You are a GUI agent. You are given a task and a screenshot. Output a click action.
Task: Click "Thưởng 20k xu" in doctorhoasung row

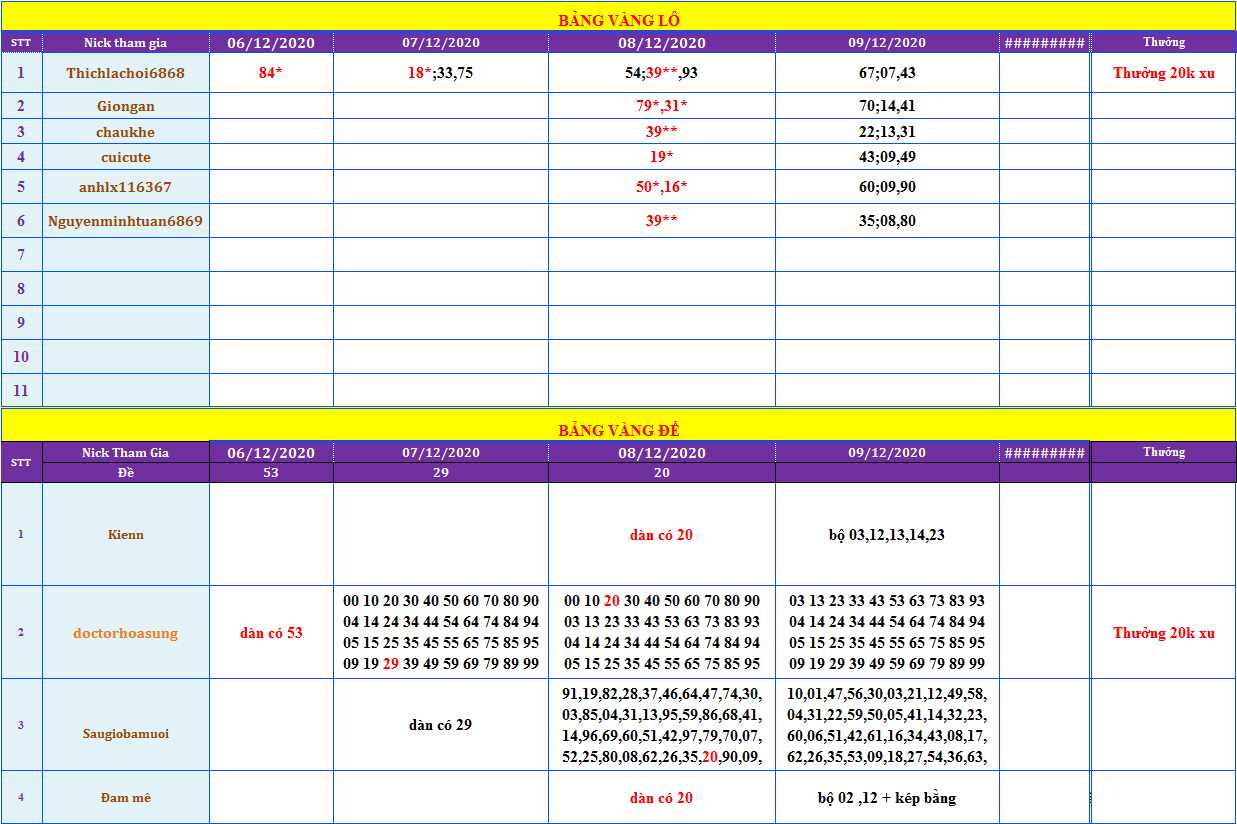pyautogui.click(x=1164, y=633)
